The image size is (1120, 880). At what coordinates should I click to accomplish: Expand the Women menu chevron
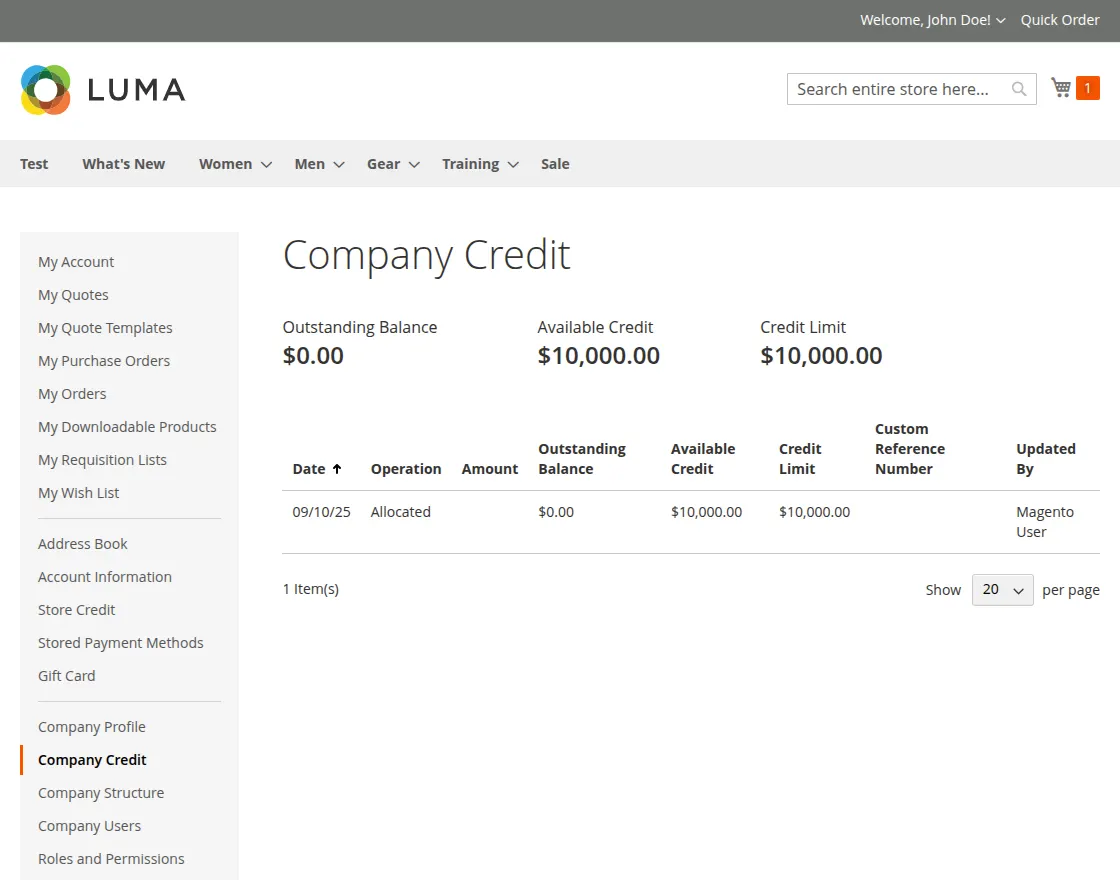266,165
